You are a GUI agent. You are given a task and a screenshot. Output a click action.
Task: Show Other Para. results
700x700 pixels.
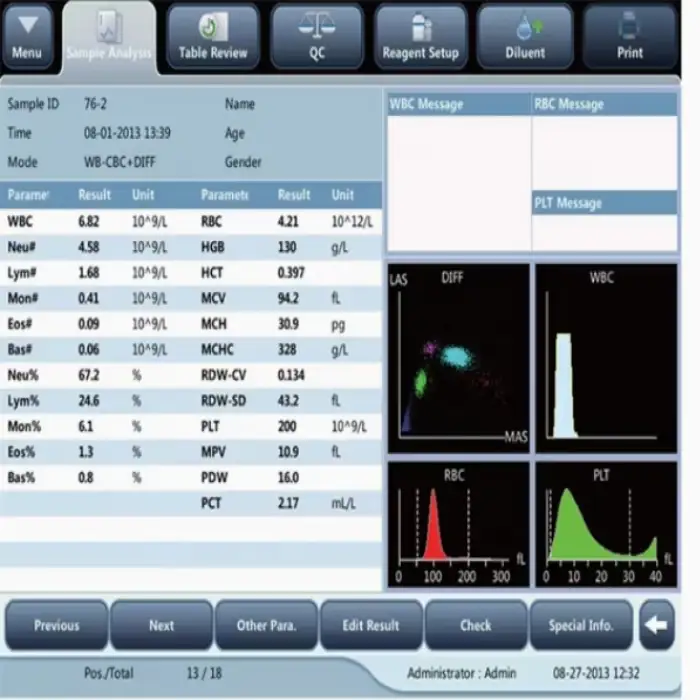[266, 626]
